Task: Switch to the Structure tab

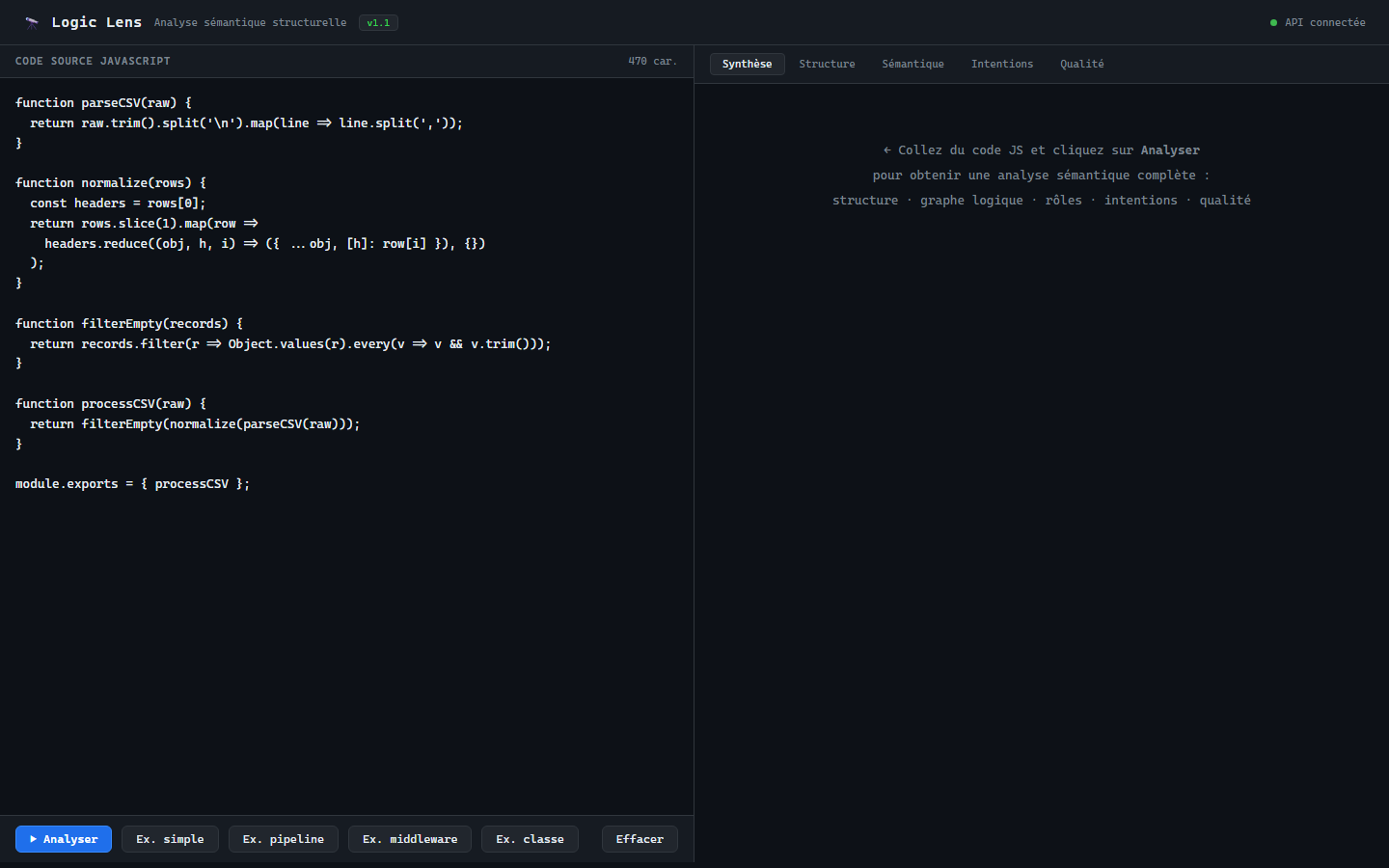Action: [x=827, y=64]
